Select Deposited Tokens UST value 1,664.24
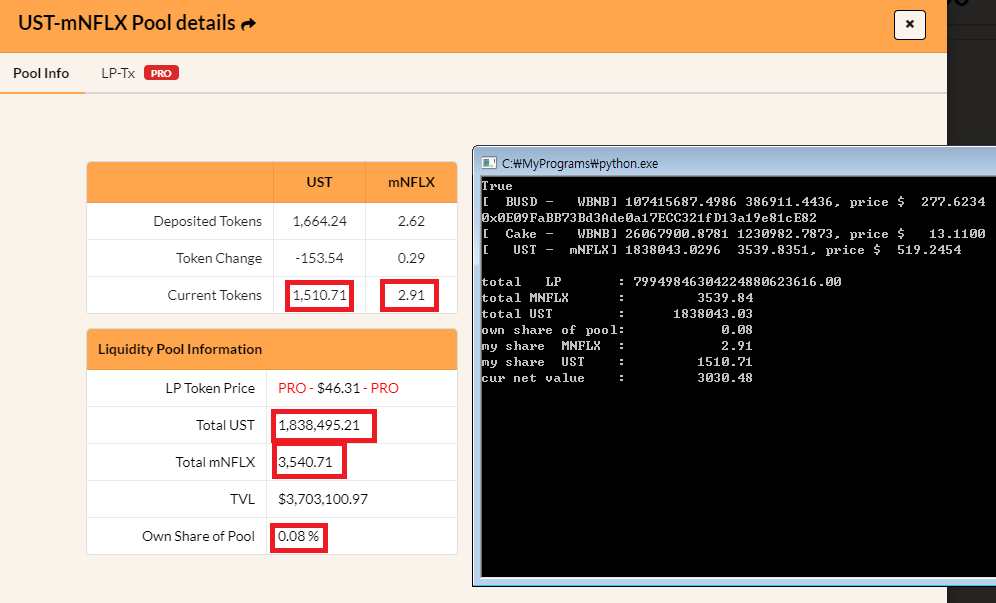Viewport: 996px width, 603px height. [x=320, y=221]
